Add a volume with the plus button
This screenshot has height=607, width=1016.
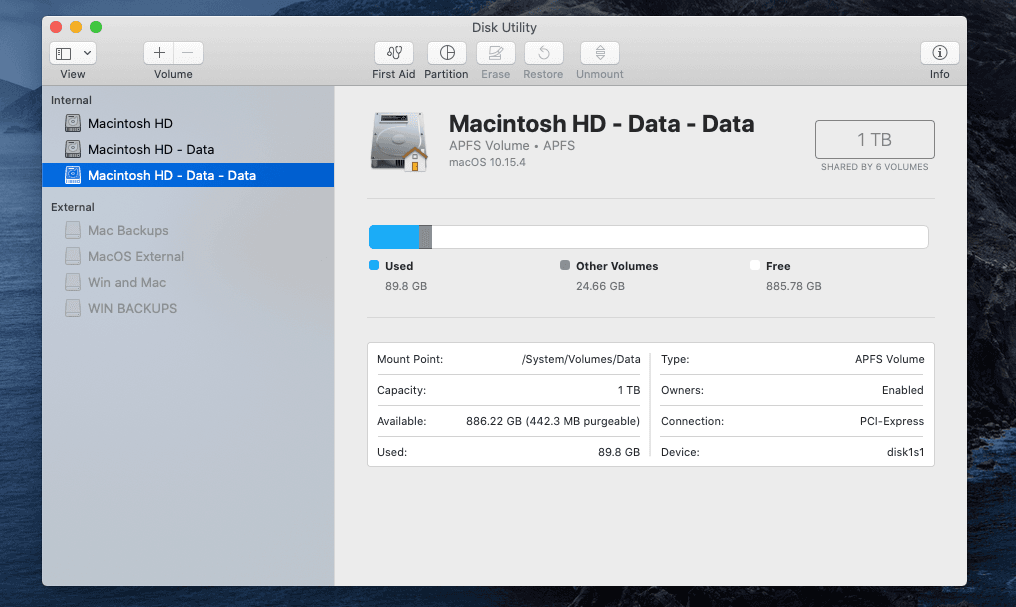(x=159, y=53)
